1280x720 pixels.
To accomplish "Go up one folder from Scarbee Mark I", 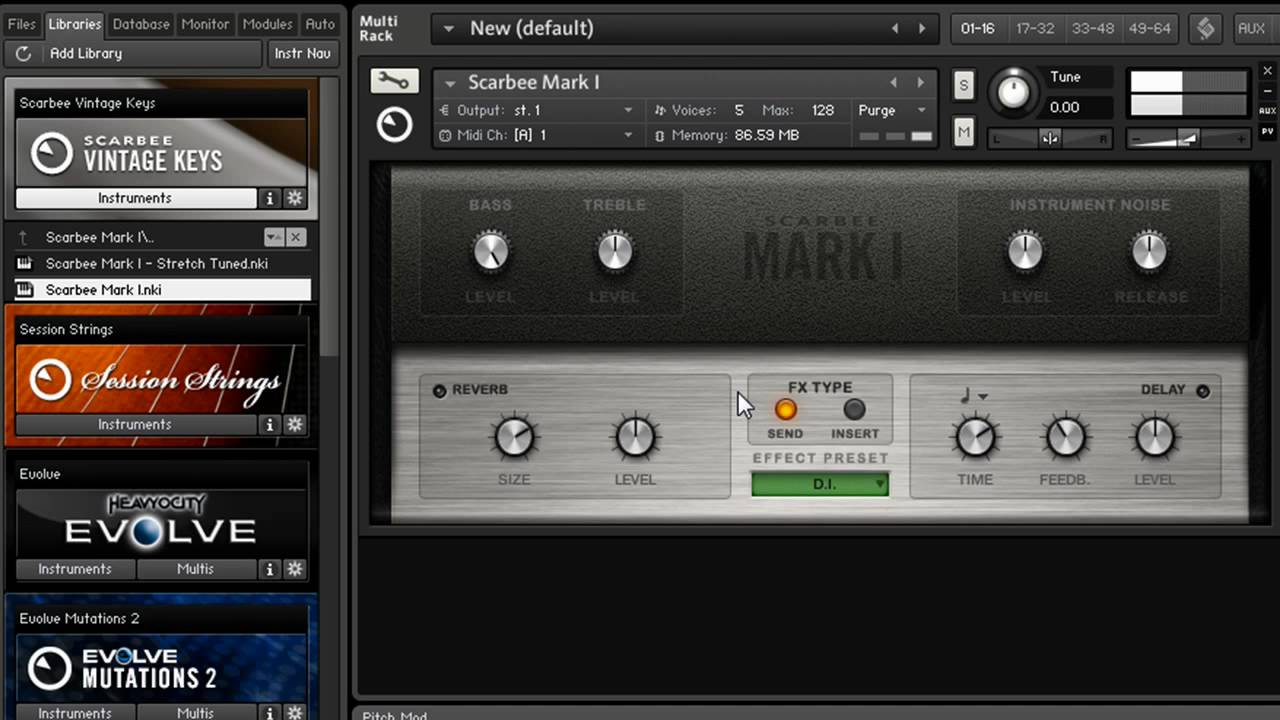I will point(24,237).
